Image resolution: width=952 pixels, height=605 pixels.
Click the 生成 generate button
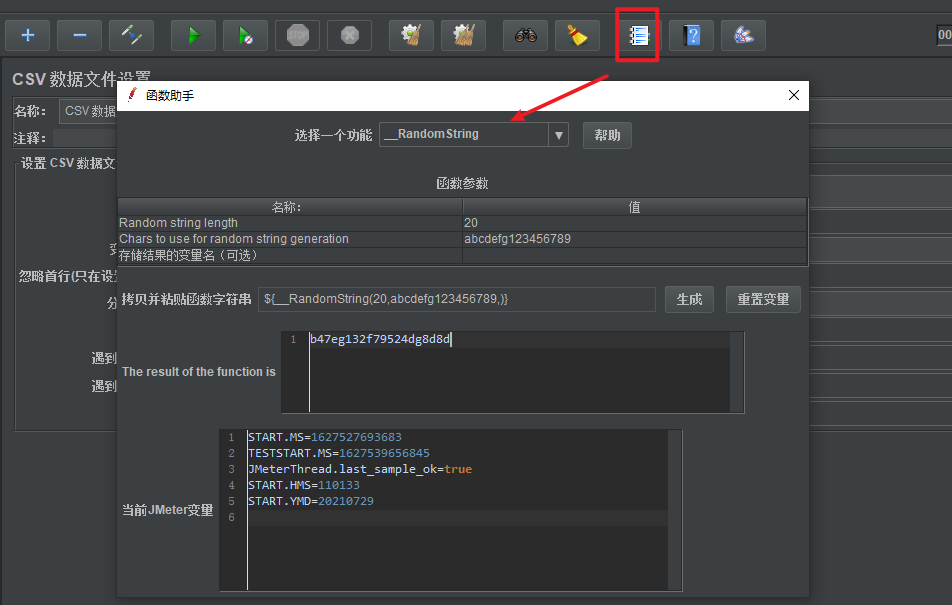click(x=689, y=299)
